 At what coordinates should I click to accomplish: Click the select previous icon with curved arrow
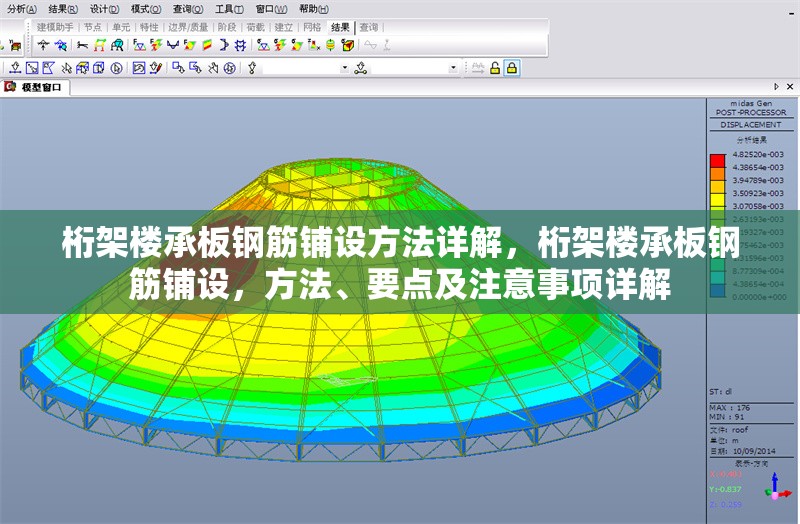pos(139,68)
